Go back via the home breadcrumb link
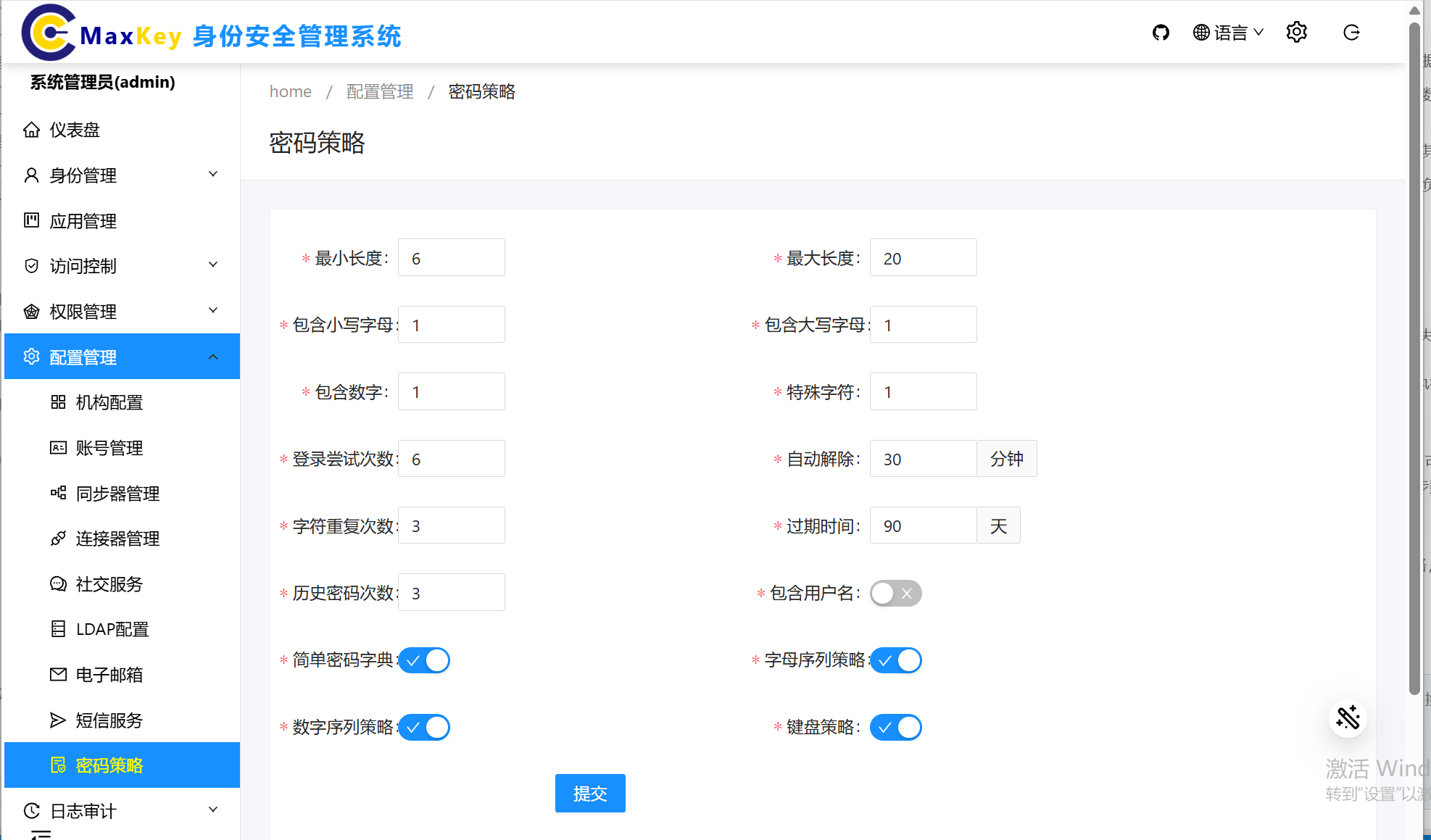This screenshot has width=1431, height=840. click(290, 91)
